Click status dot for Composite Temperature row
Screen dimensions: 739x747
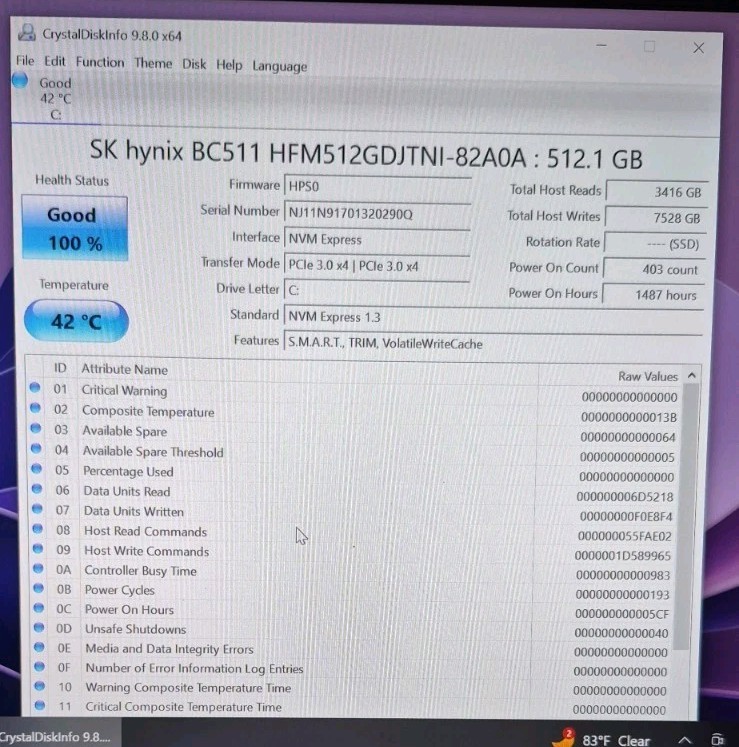coord(35,408)
